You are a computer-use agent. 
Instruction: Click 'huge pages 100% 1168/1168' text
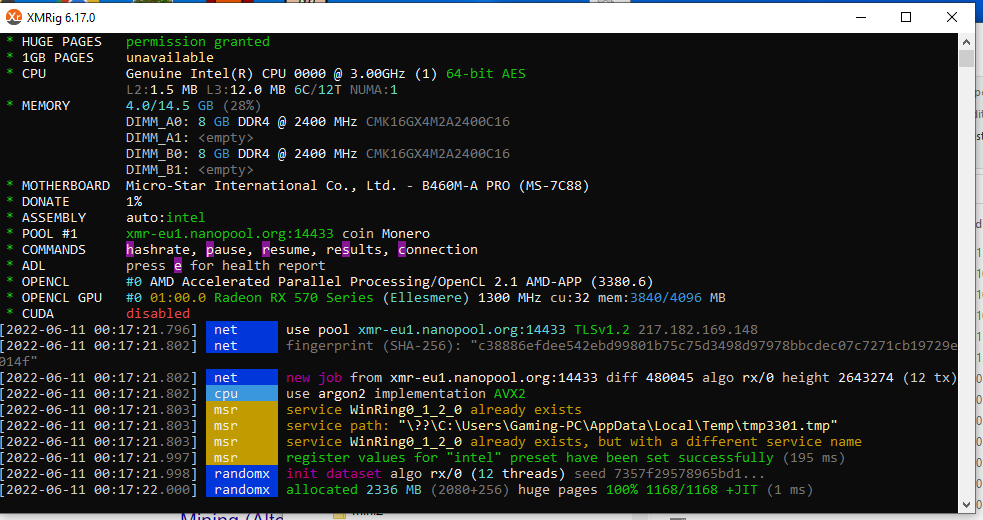coord(618,490)
